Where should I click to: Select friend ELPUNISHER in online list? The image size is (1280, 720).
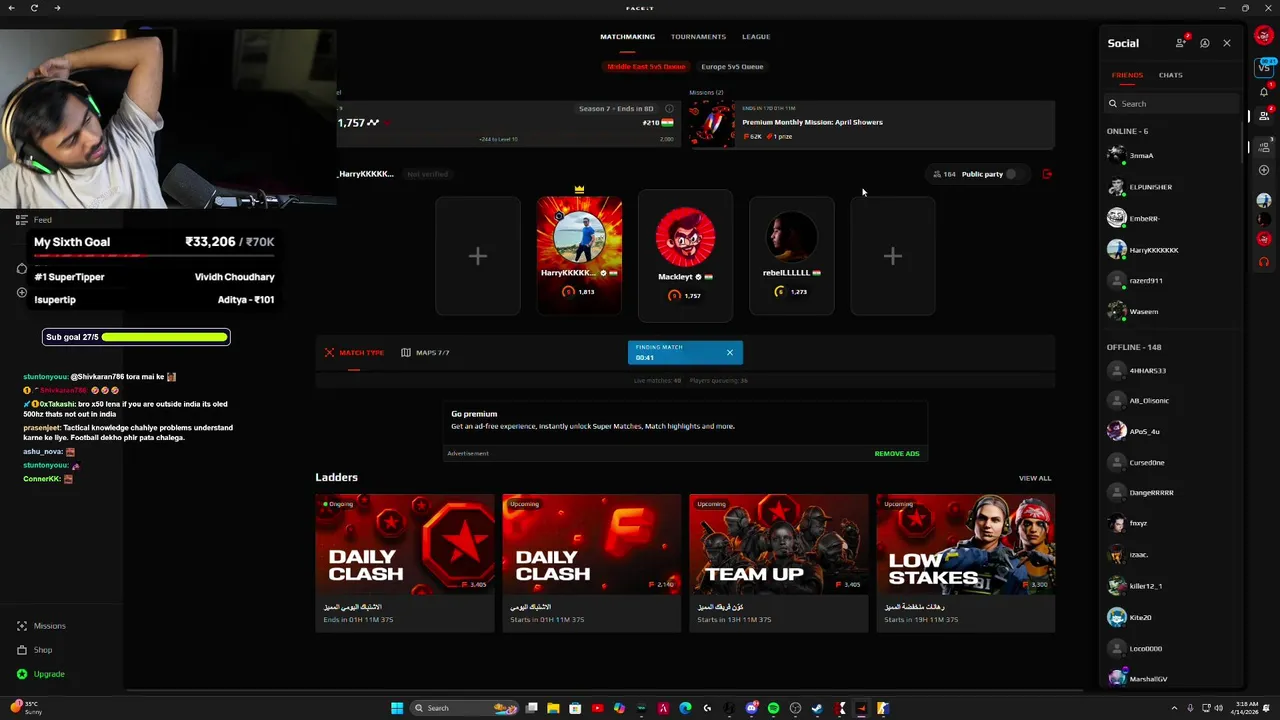tap(1172, 187)
